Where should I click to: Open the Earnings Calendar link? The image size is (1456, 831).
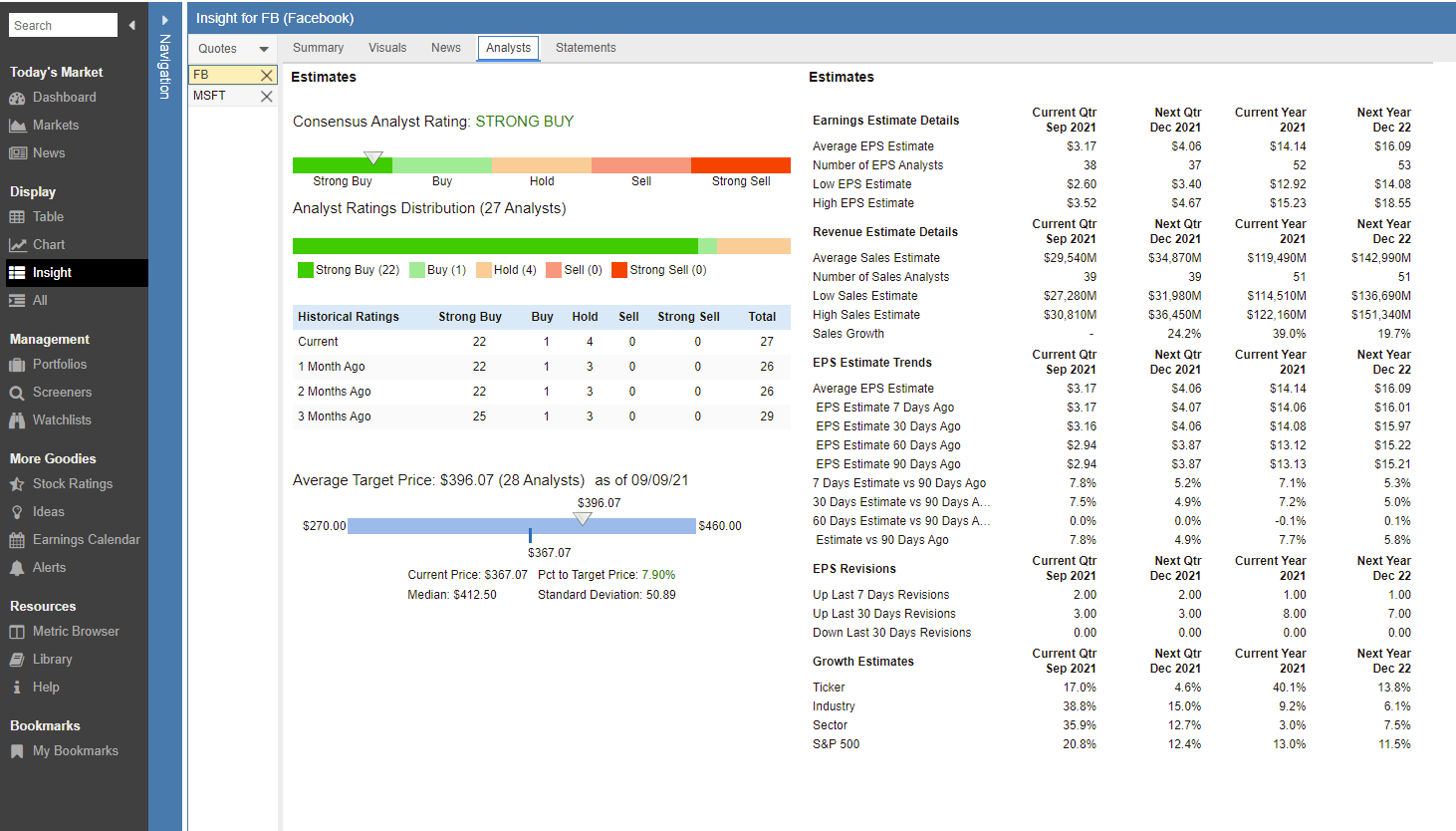click(x=87, y=540)
